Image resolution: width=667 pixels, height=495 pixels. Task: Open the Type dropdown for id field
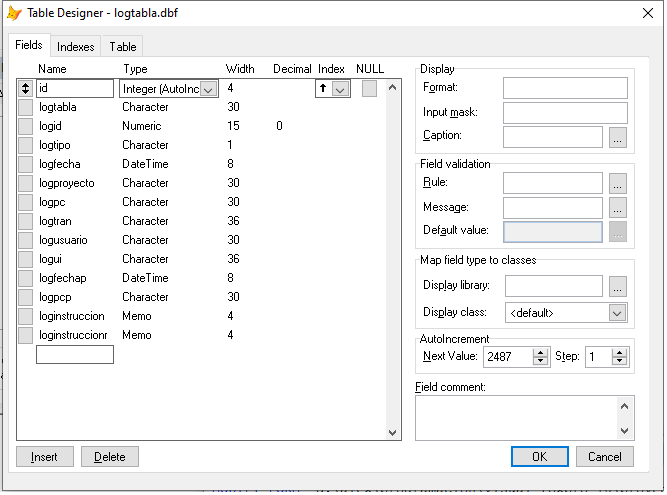coord(209,89)
